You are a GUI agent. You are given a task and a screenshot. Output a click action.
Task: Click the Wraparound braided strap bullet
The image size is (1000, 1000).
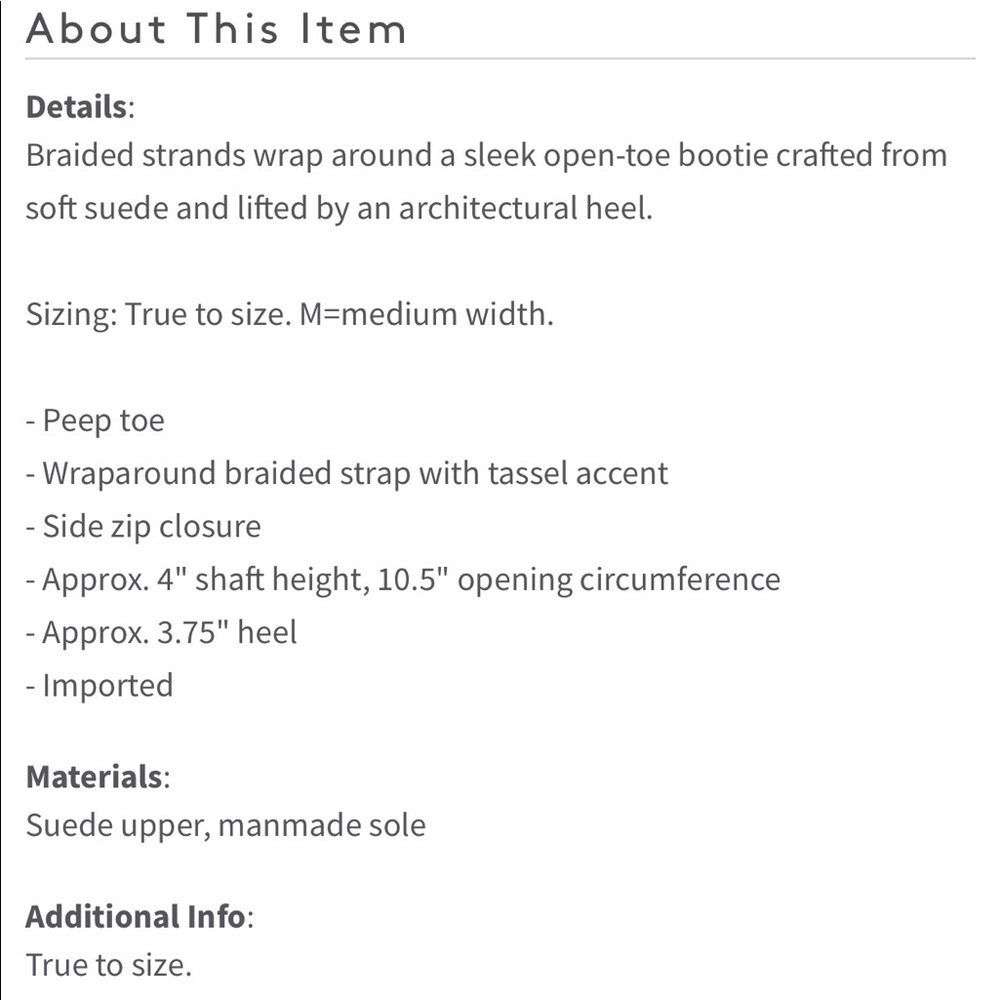[x=347, y=474]
